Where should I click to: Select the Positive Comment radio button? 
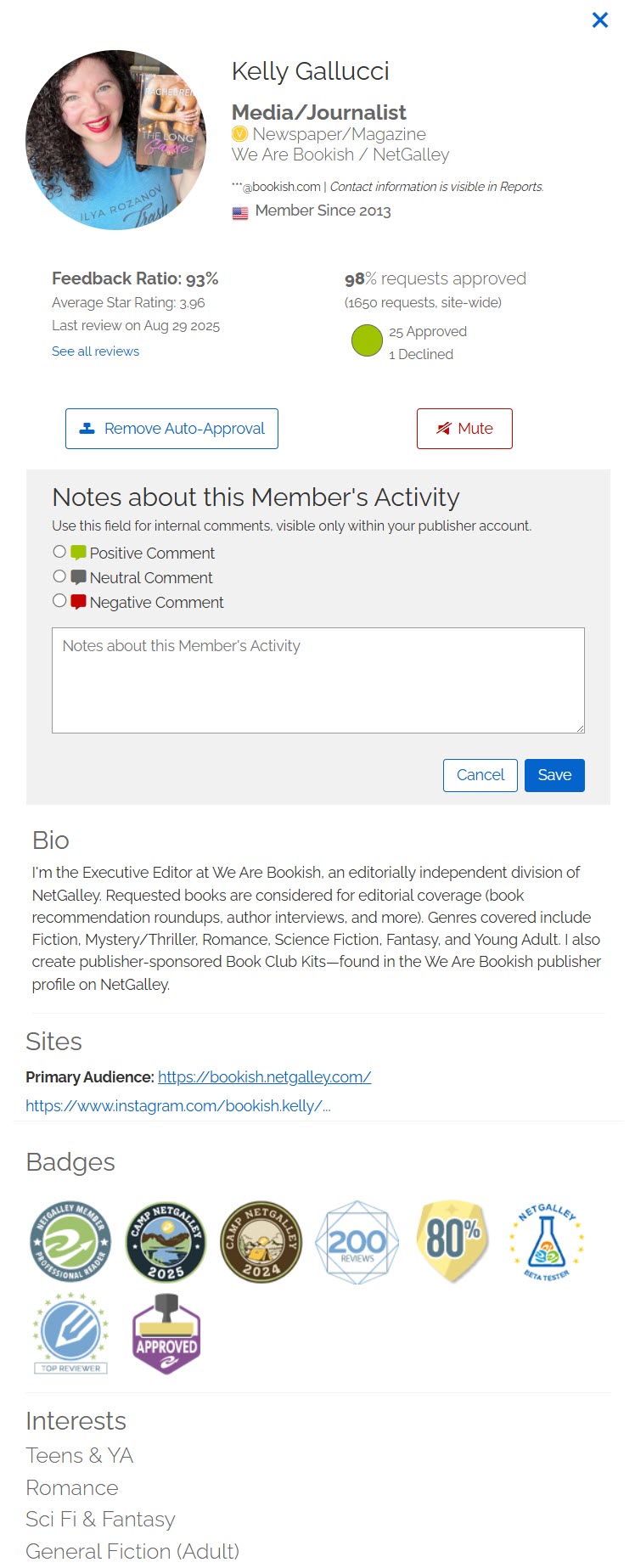point(59,552)
